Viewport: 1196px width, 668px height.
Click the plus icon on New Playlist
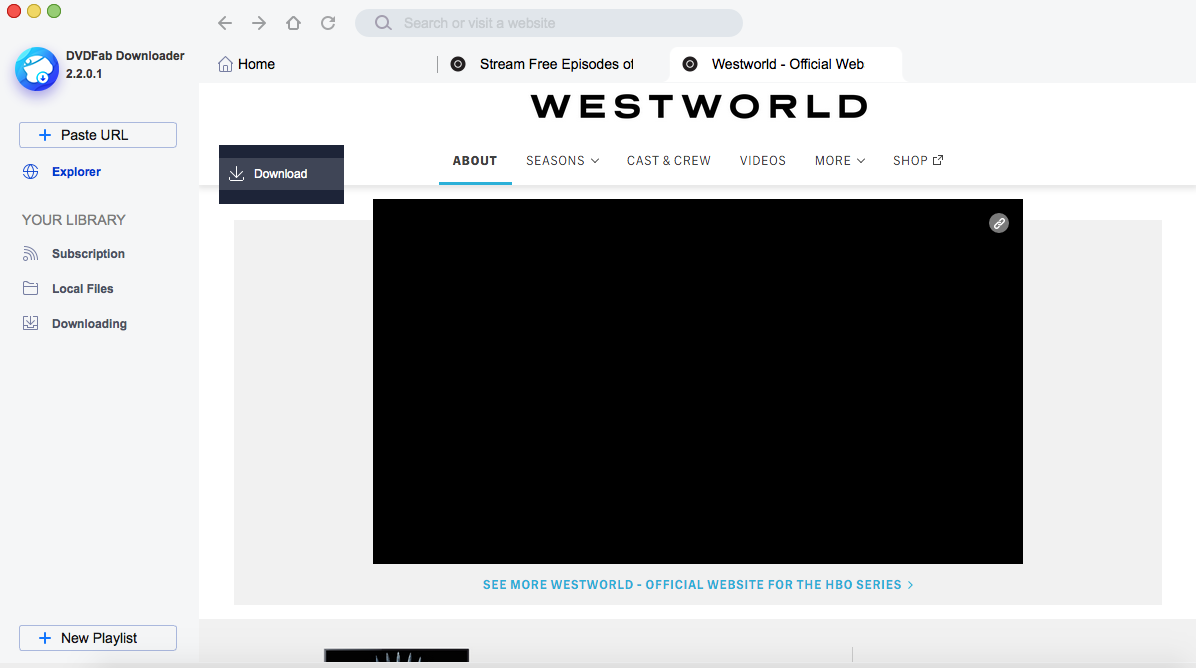point(45,638)
